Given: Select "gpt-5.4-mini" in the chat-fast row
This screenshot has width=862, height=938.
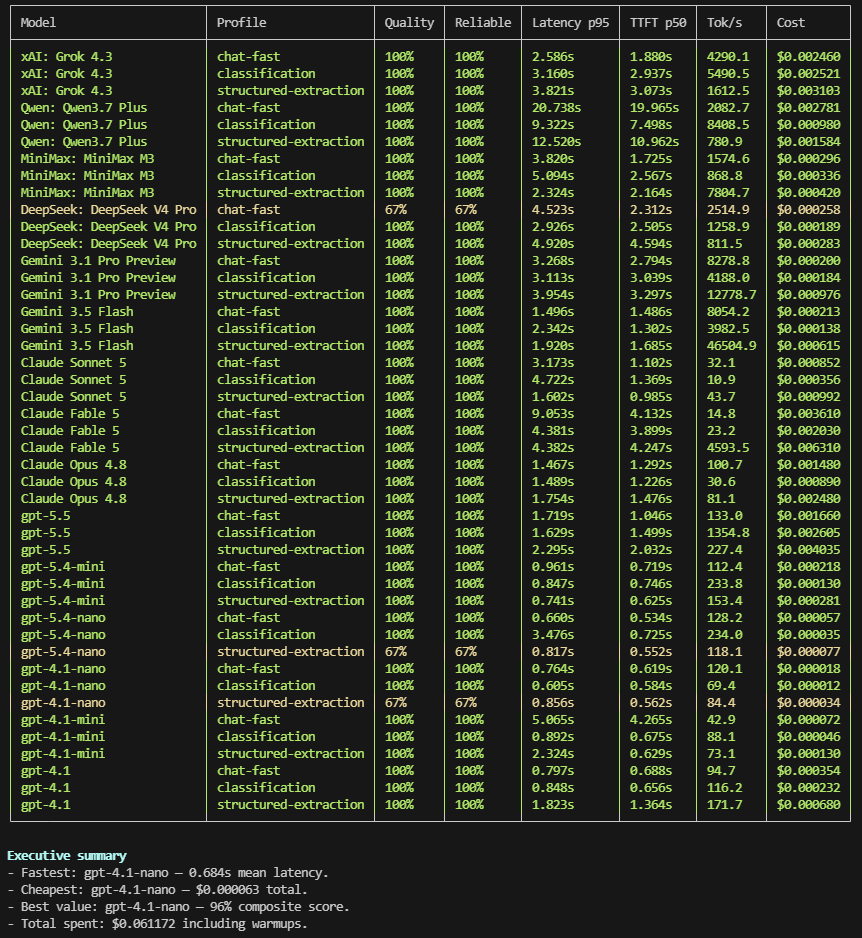Looking at the screenshot, I should pos(63,567).
